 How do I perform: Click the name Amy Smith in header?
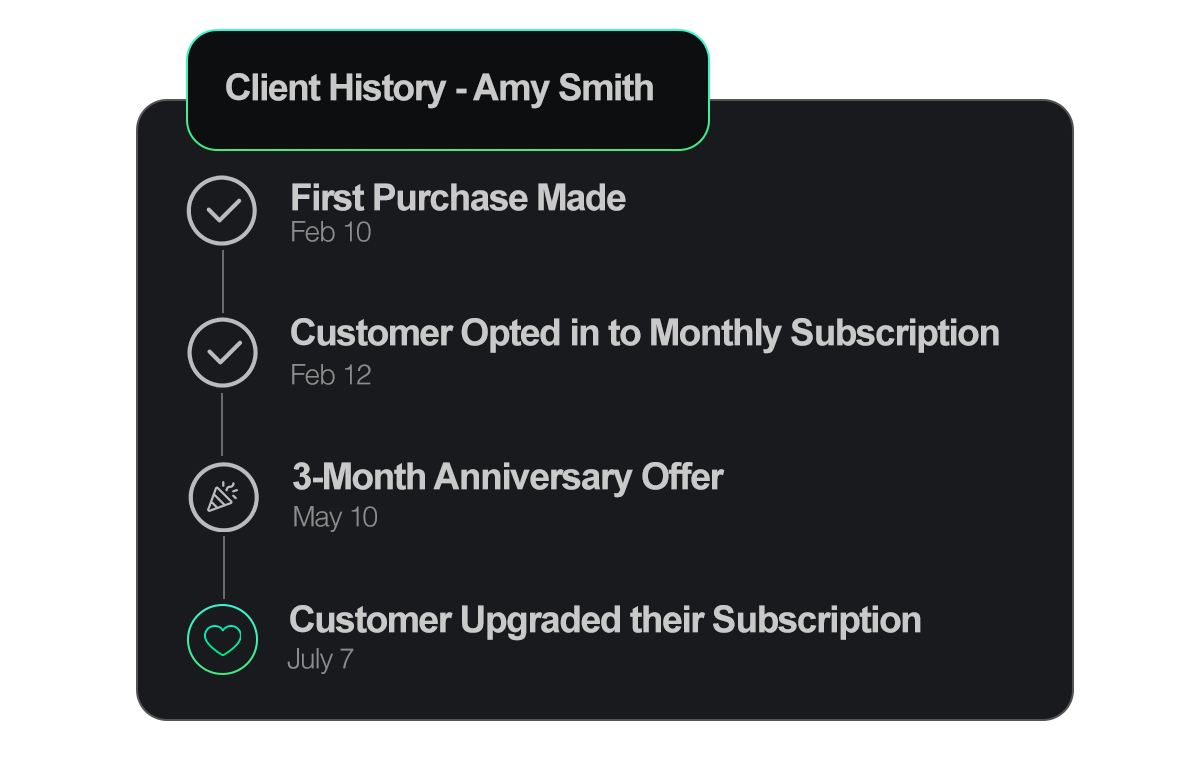click(x=563, y=88)
